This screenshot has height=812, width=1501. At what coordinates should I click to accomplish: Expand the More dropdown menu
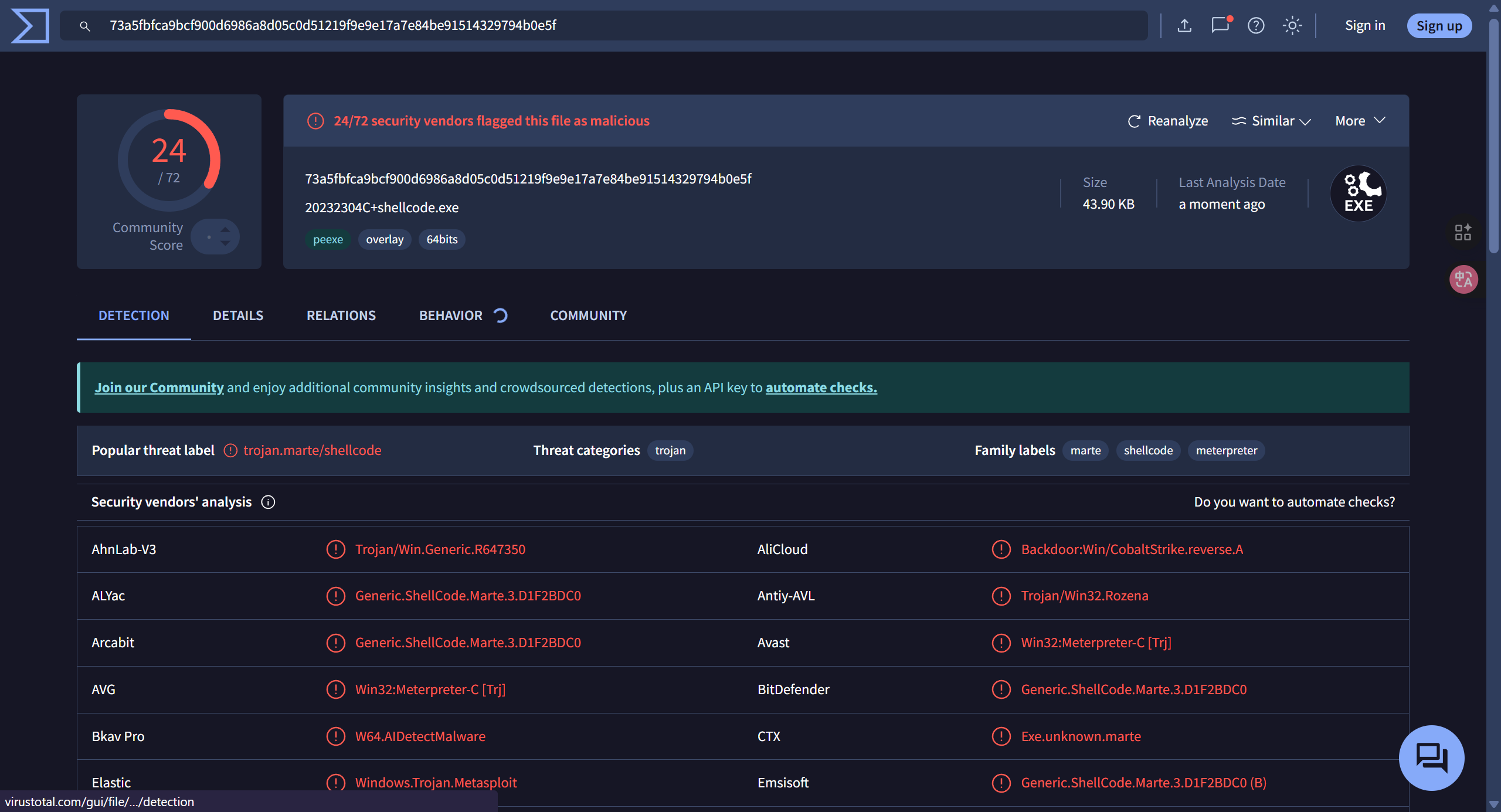[1360, 121]
